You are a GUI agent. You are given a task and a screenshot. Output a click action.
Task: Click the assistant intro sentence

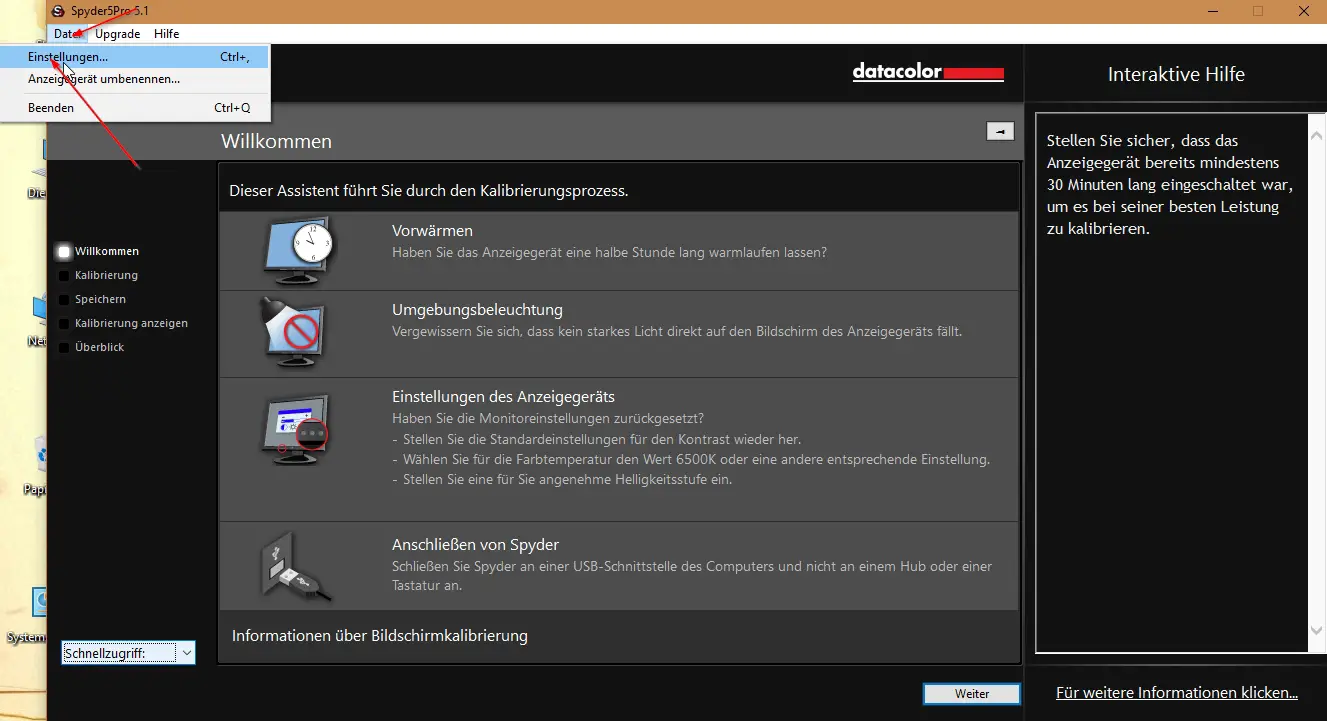pos(429,190)
